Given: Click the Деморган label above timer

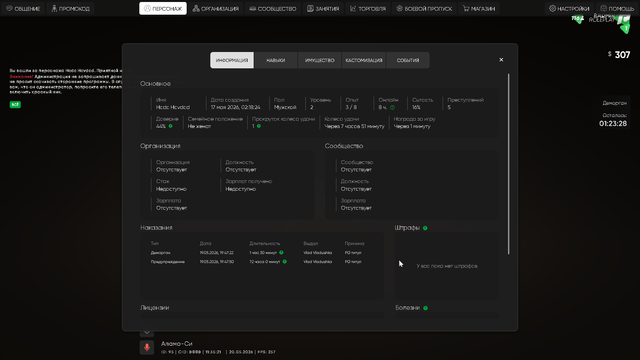Looking at the screenshot, I should pyautogui.click(x=615, y=103).
